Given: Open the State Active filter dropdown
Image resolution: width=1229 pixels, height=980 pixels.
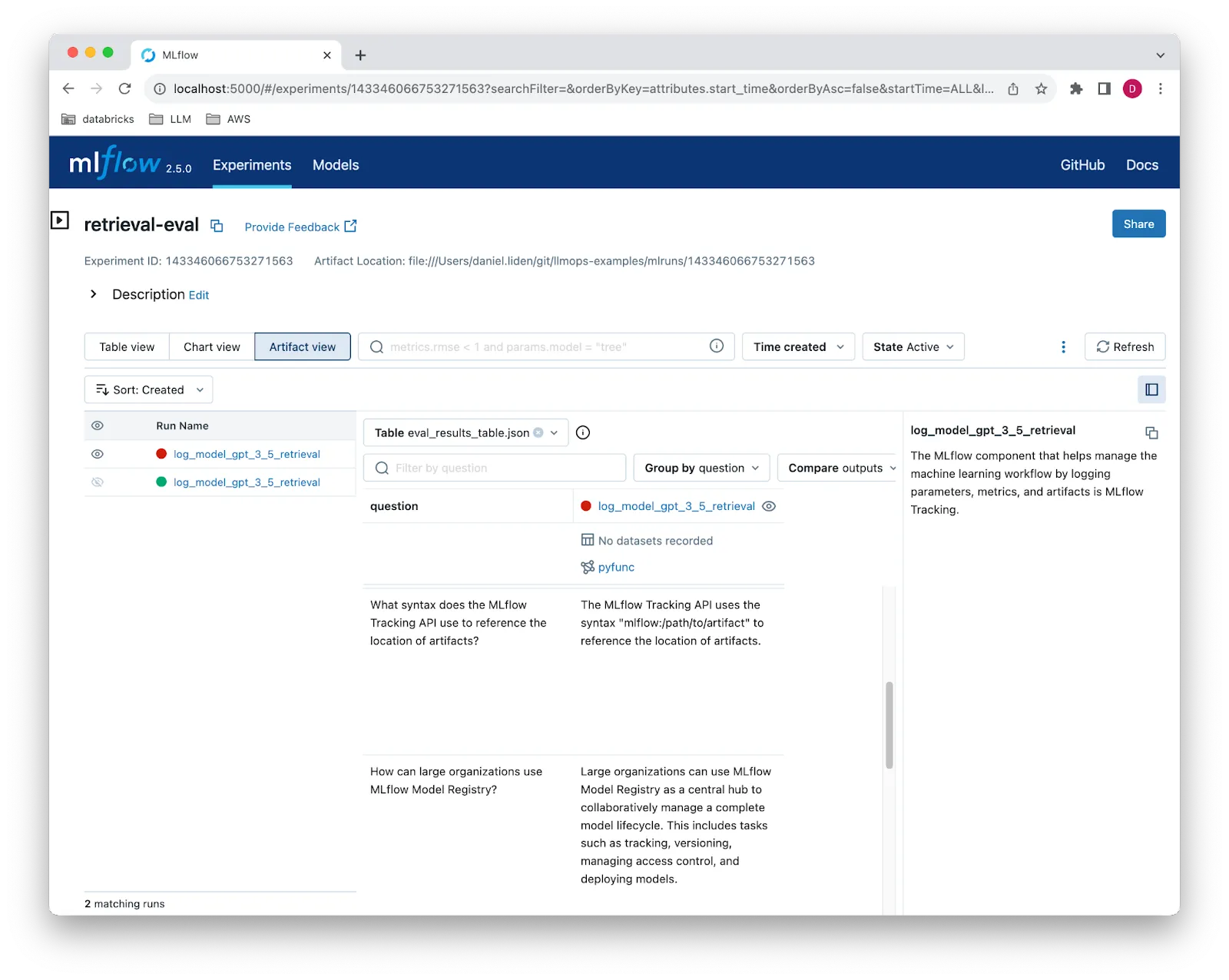Looking at the screenshot, I should (x=913, y=346).
